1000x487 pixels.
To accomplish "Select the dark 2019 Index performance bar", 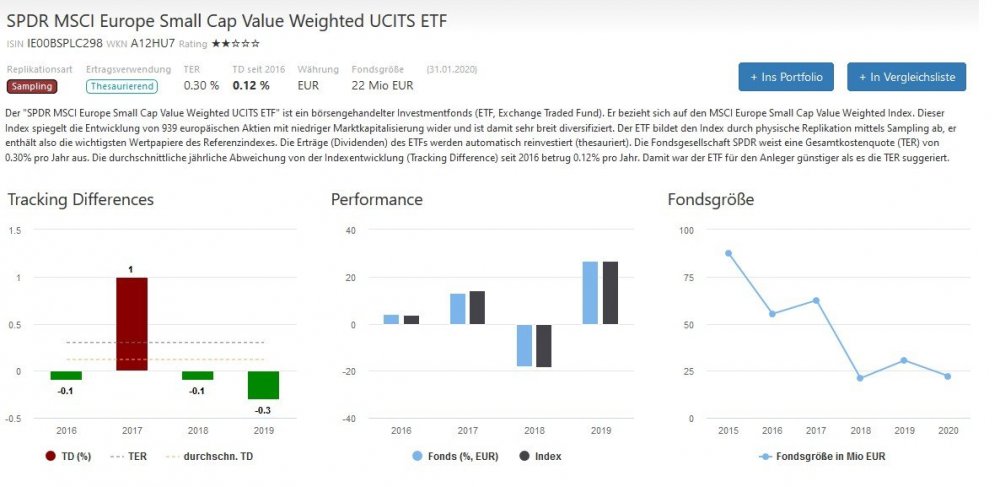I will pyautogui.click(x=608, y=293).
